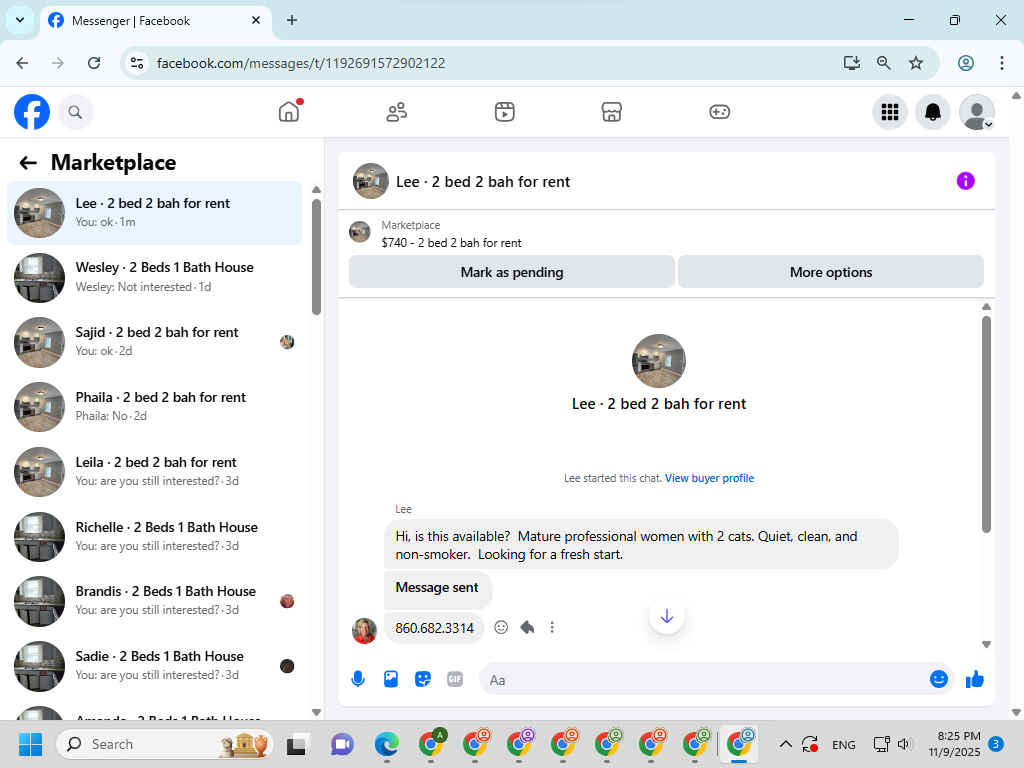Click the address bar URL
The image size is (1024, 768).
300,63
